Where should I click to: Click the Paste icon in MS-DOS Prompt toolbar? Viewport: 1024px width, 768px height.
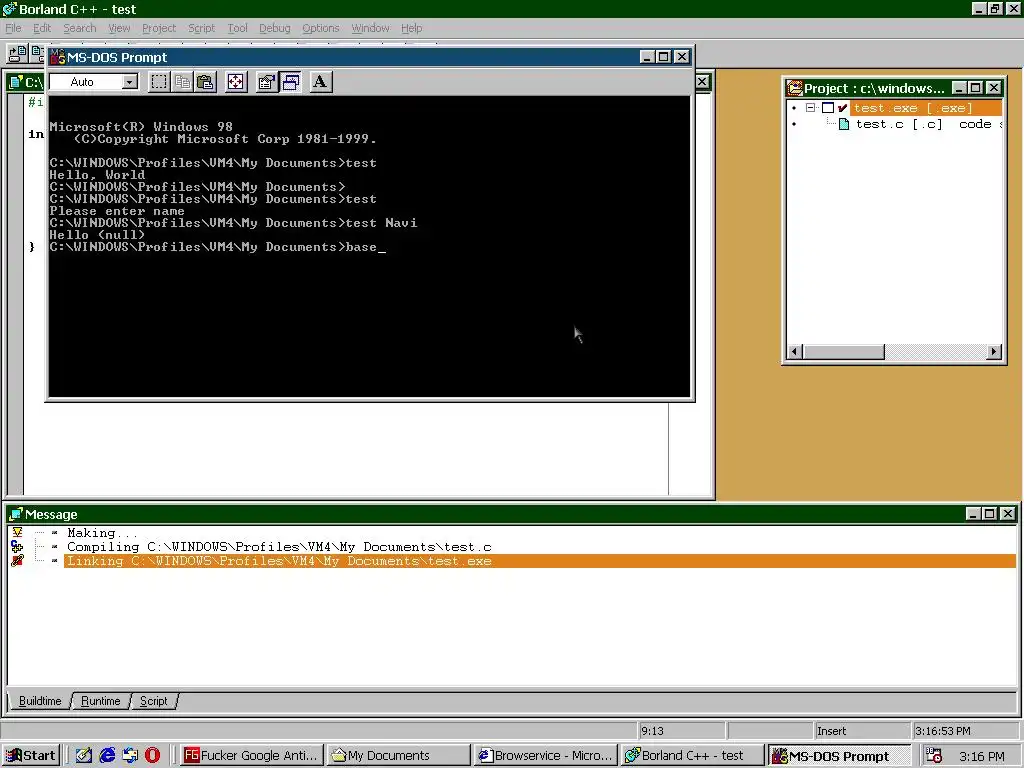206,82
